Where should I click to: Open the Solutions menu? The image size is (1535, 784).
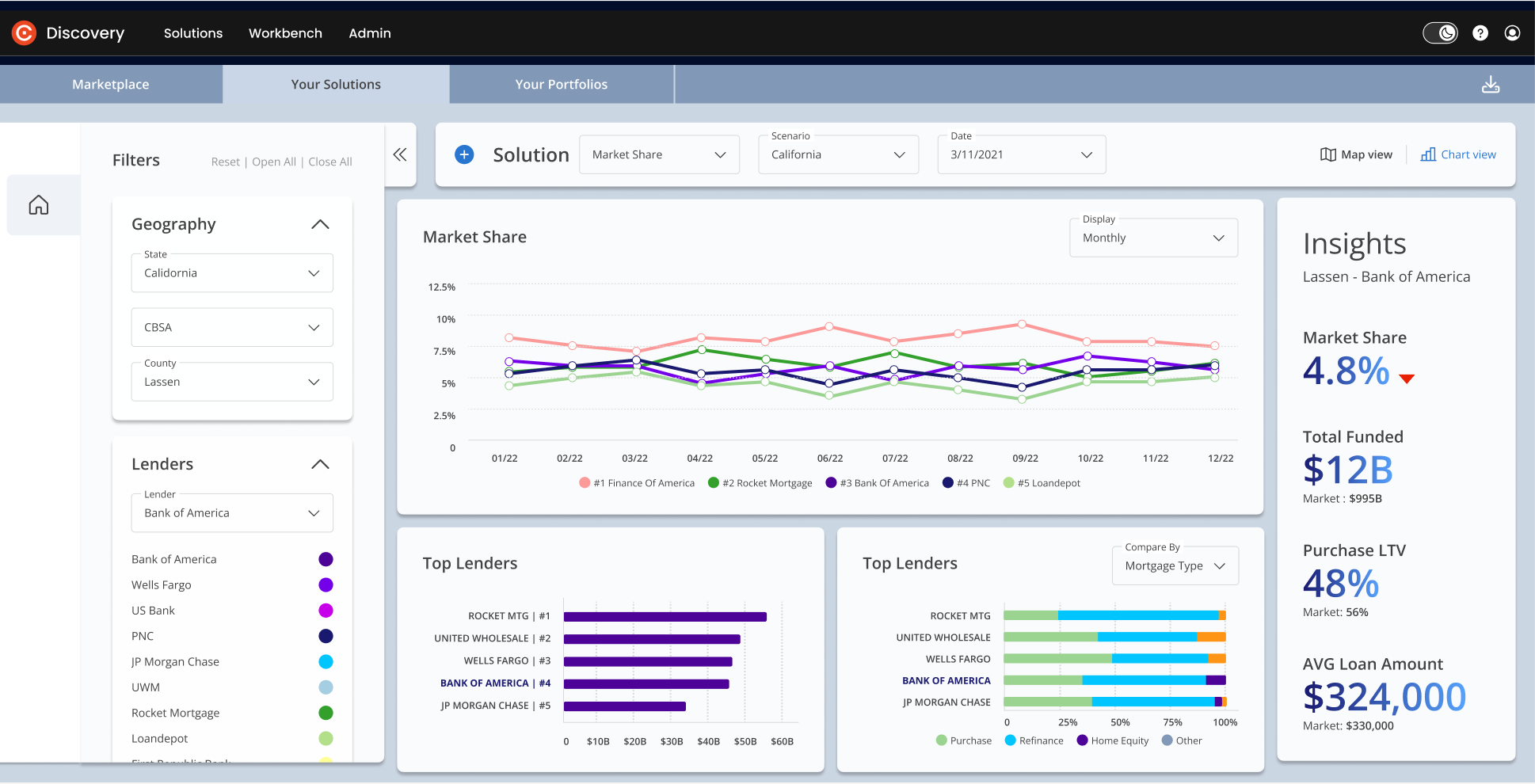[x=193, y=33]
